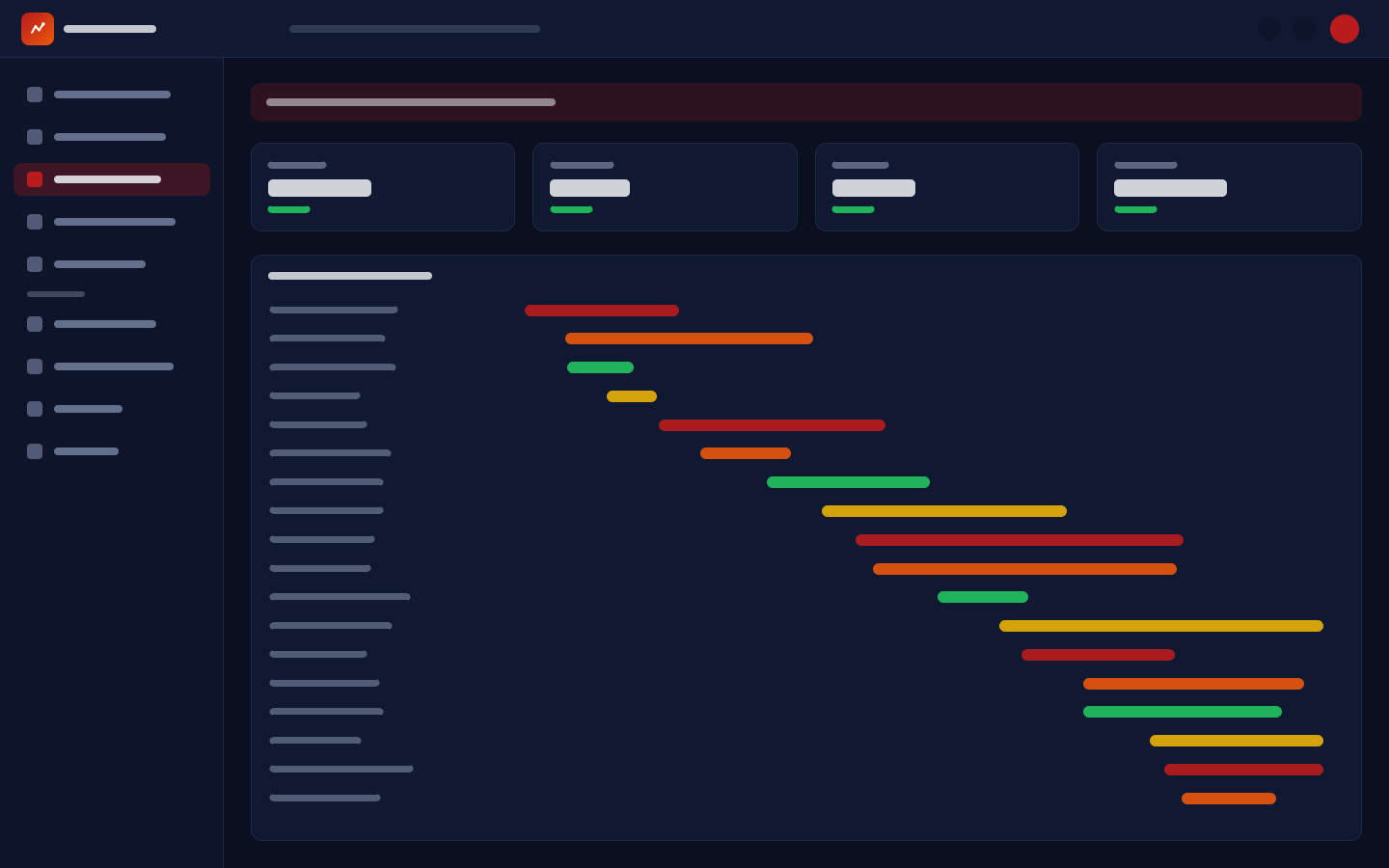Open the fourth sidebar navigation item
Viewport: 1389px width, 868px height.
coord(112,222)
